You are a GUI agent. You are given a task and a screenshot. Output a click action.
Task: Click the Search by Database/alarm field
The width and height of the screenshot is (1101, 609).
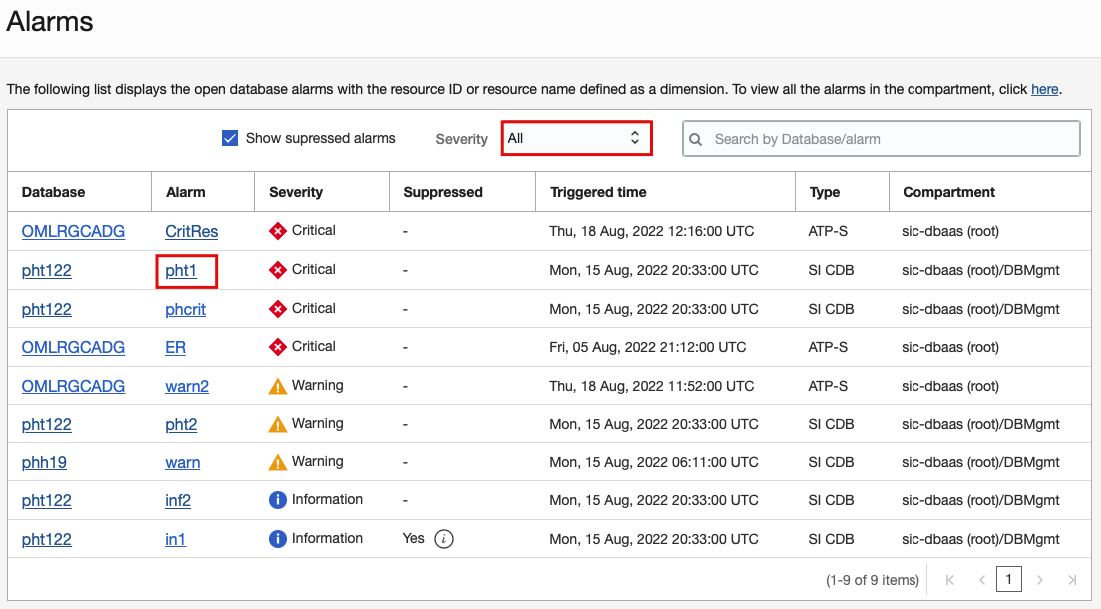(890, 139)
